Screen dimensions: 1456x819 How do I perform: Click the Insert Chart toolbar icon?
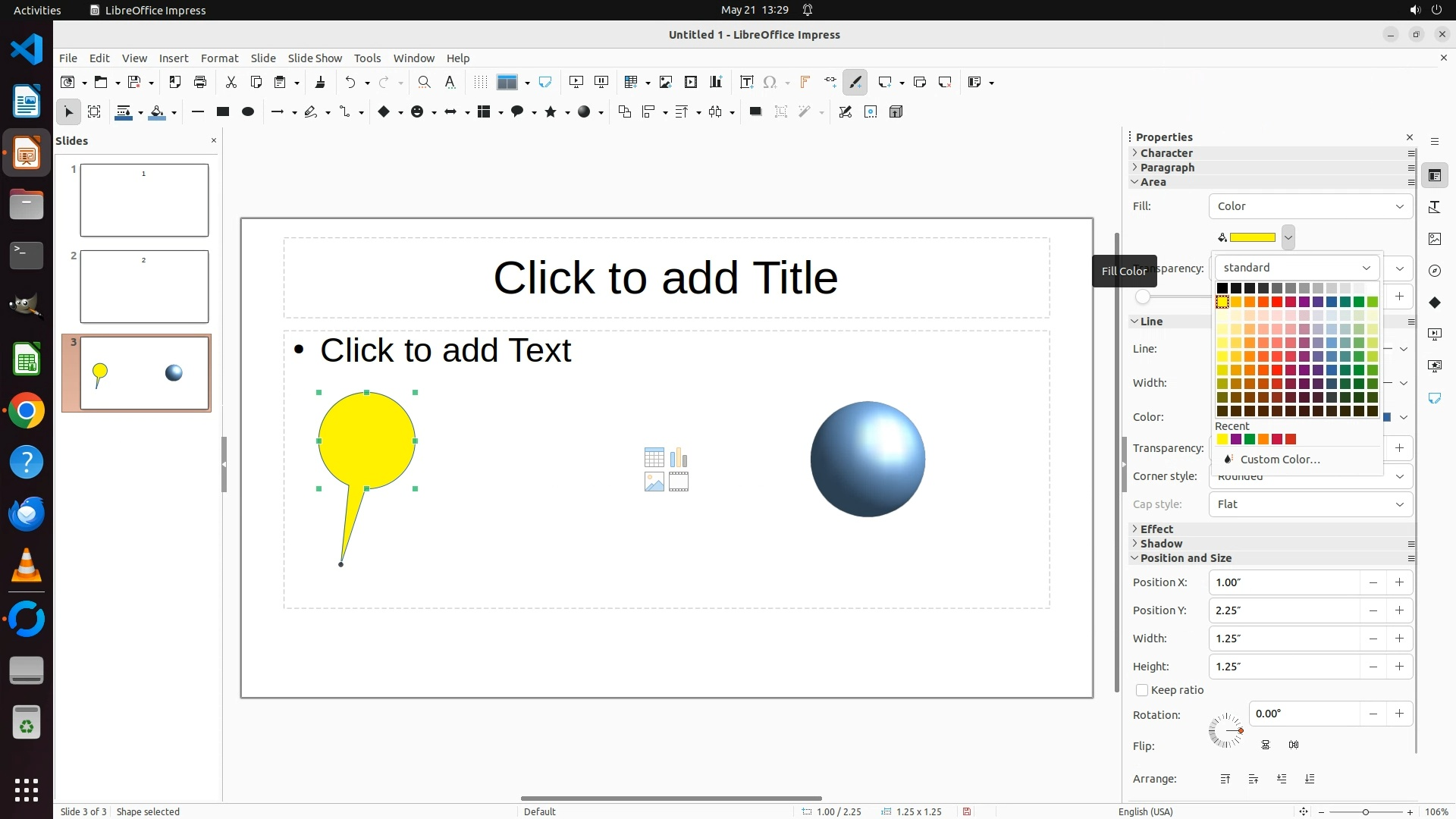[x=716, y=82]
